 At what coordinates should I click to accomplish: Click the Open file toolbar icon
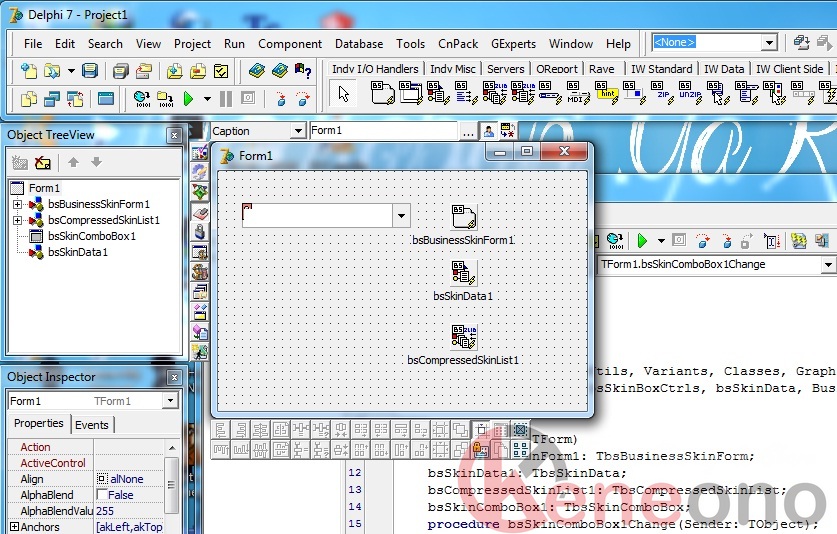pos(52,70)
